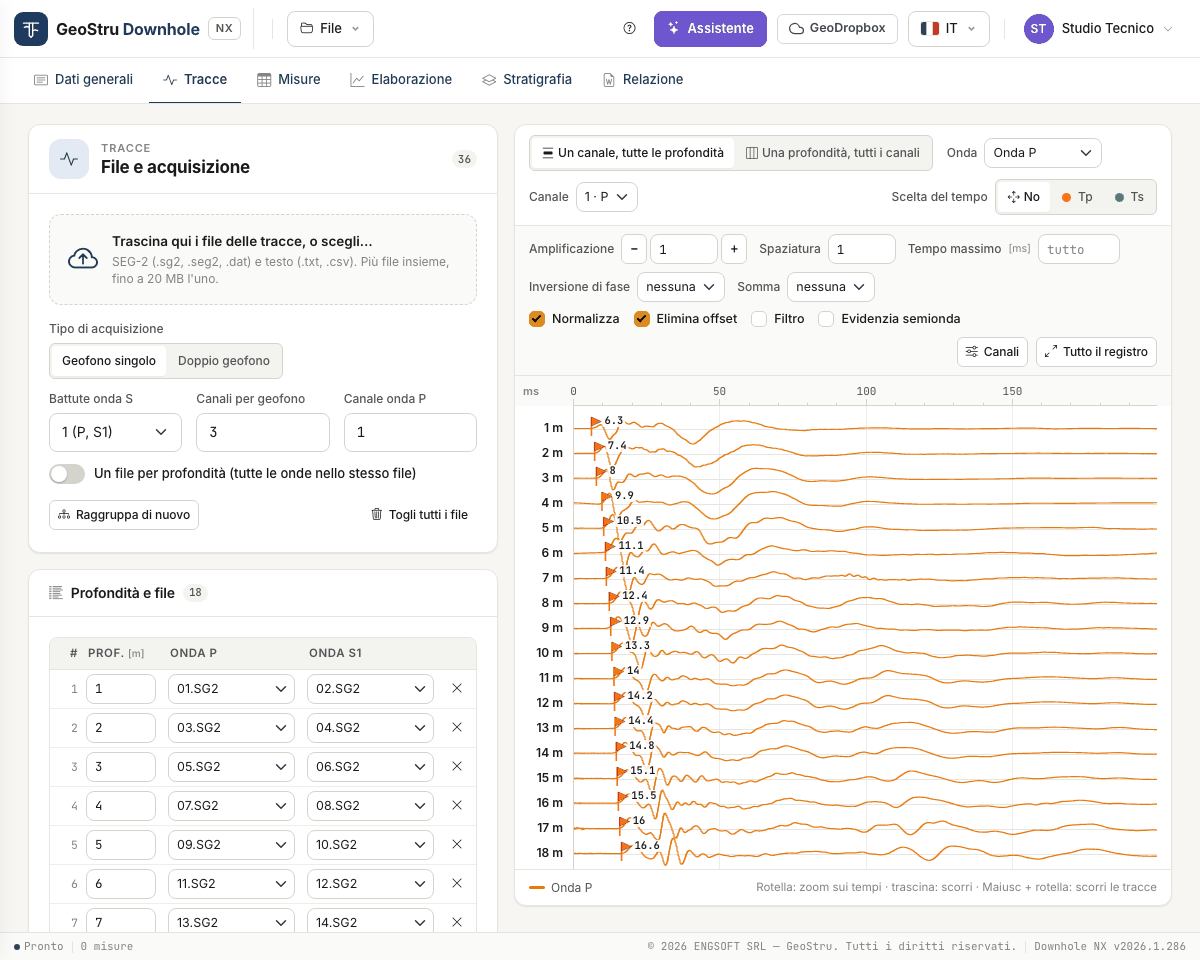
Task: Enable Evidenzia semionda checkbox
Action: [x=826, y=319]
